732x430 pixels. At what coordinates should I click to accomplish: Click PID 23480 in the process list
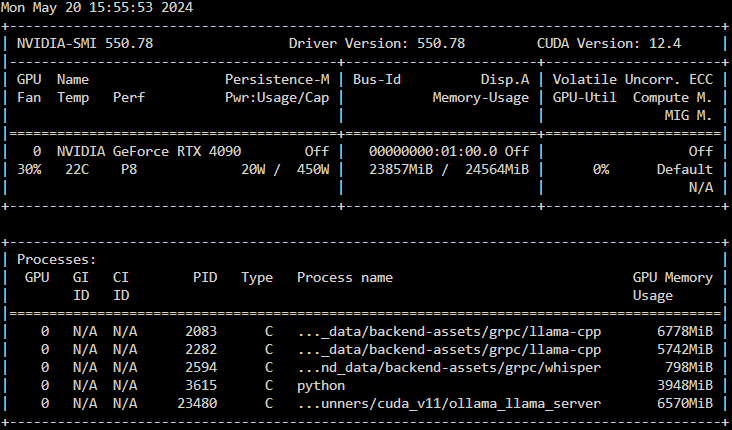click(x=197, y=404)
